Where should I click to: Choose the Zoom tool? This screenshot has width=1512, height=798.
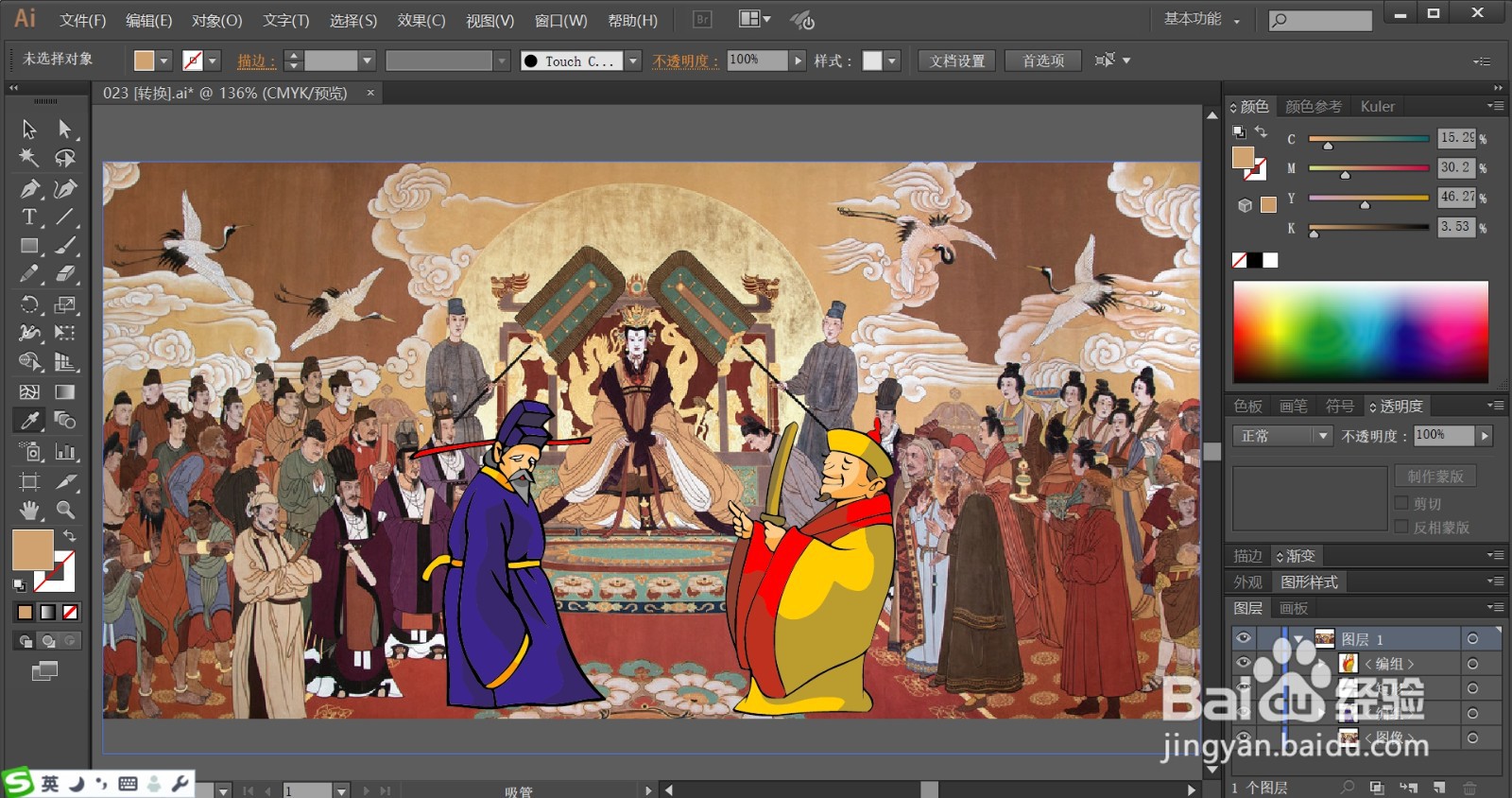[x=65, y=511]
